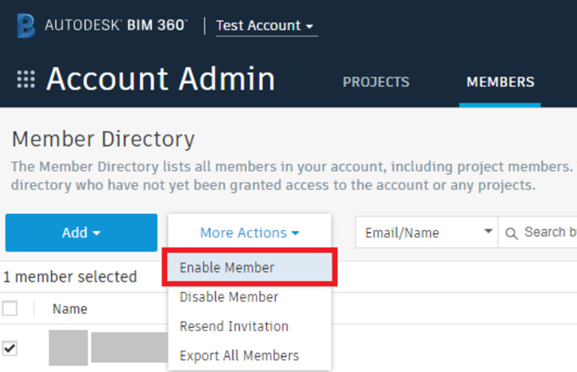The height and width of the screenshot is (372, 577).
Task: Click the '1 member selected' text
Action: 70,277
